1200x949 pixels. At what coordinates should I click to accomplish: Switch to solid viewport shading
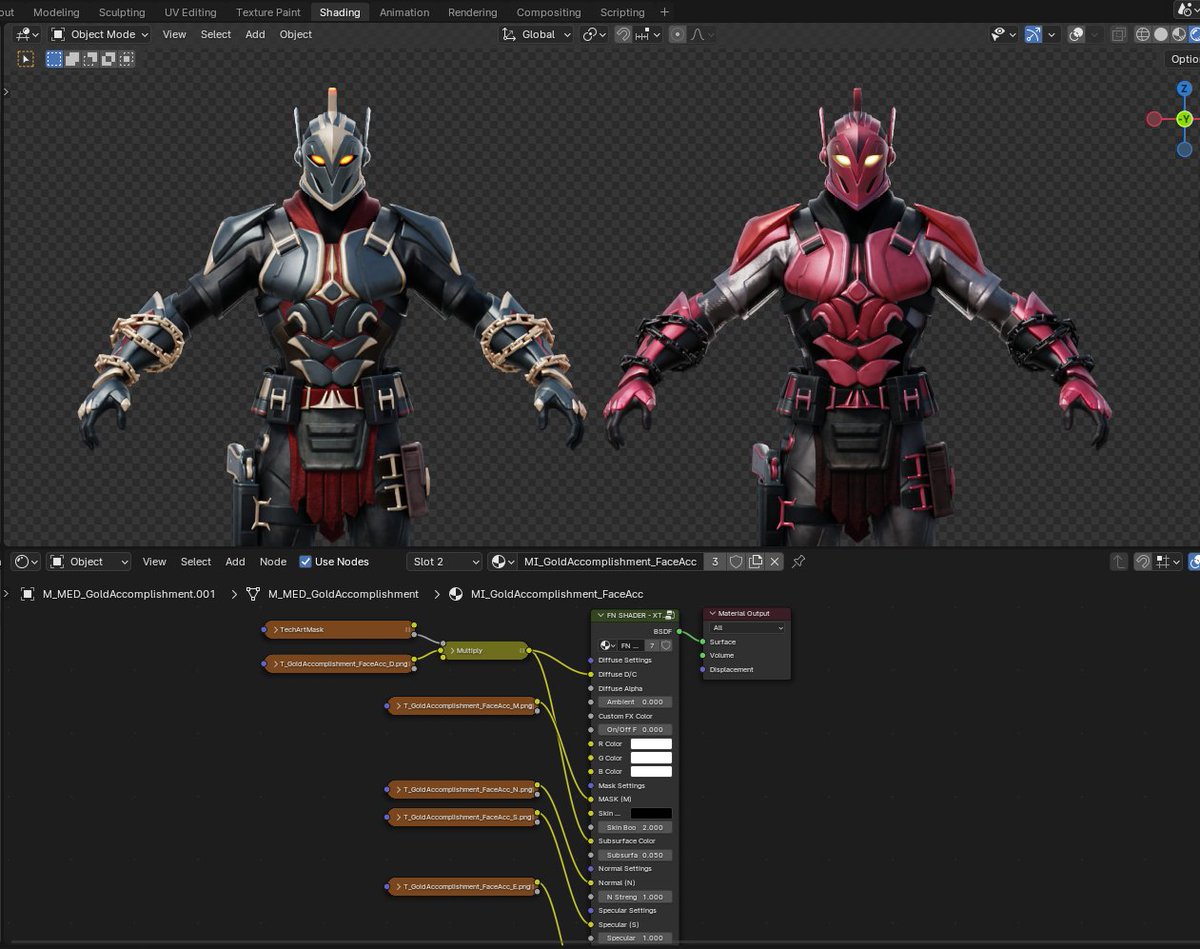tap(1161, 34)
